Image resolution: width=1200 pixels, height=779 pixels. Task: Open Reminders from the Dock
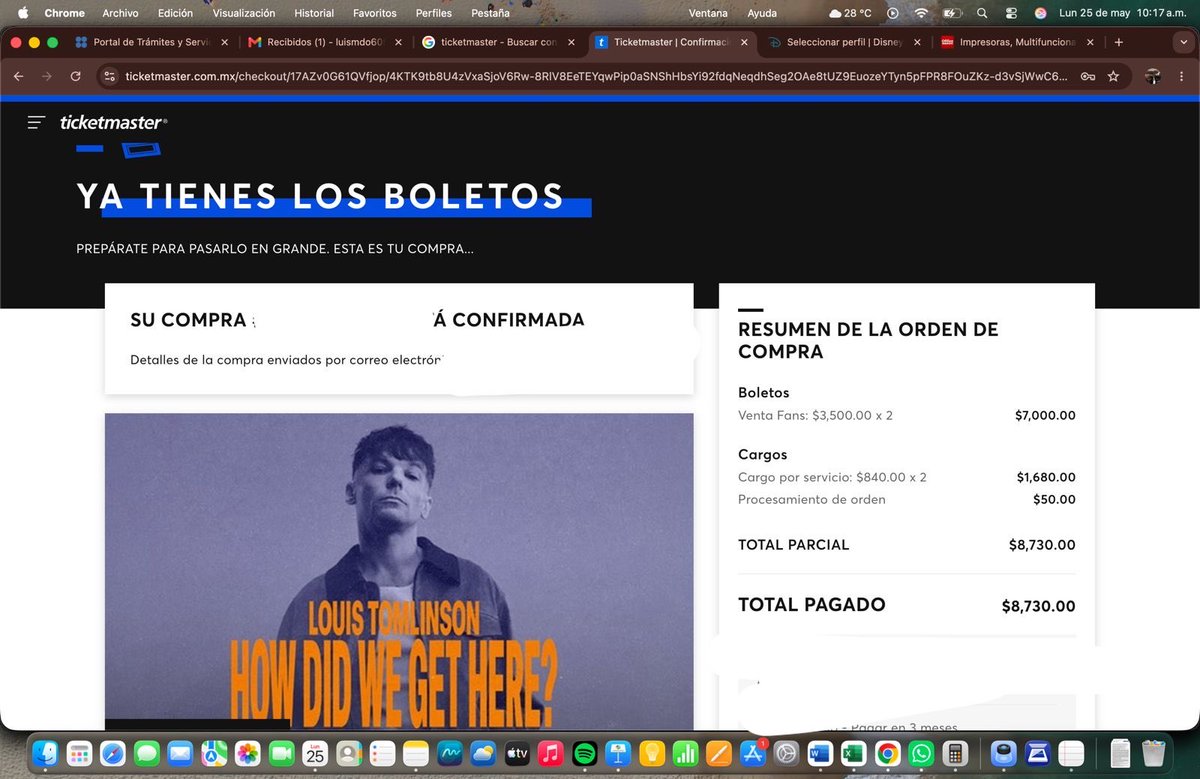382,752
